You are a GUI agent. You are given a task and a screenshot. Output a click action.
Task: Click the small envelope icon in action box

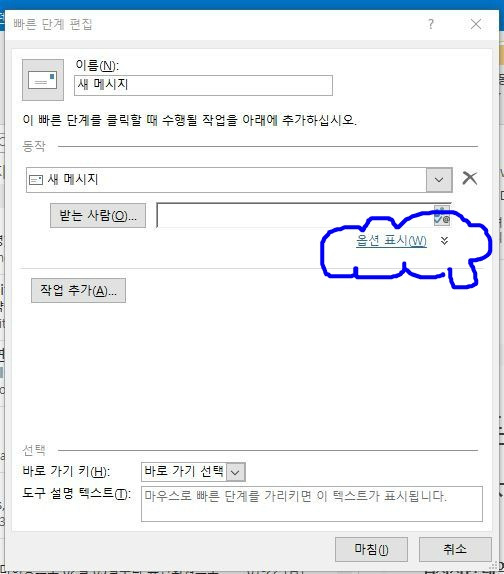[x=36, y=180]
